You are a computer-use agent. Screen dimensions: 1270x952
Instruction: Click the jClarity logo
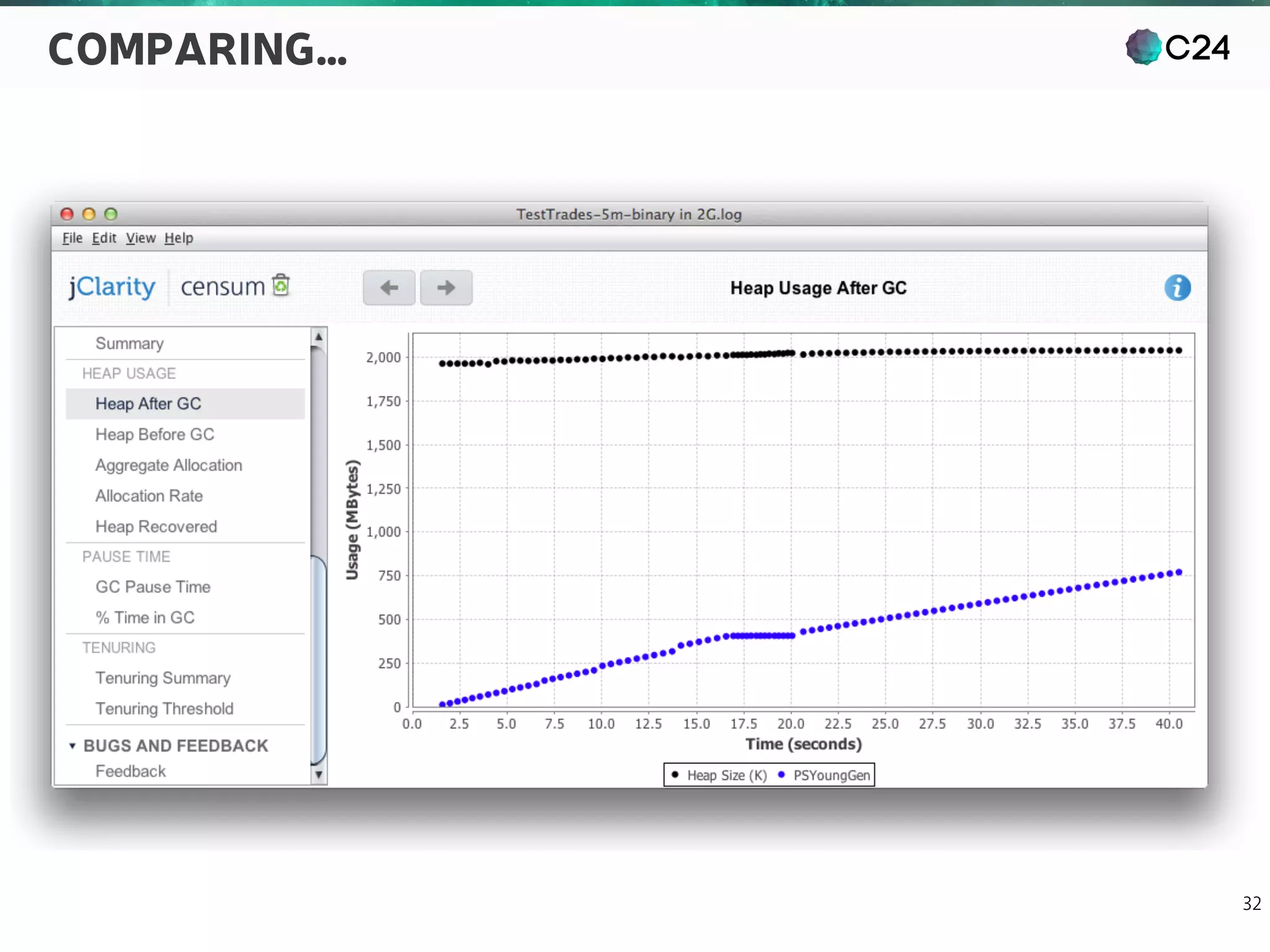pyautogui.click(x=112, y=287)
